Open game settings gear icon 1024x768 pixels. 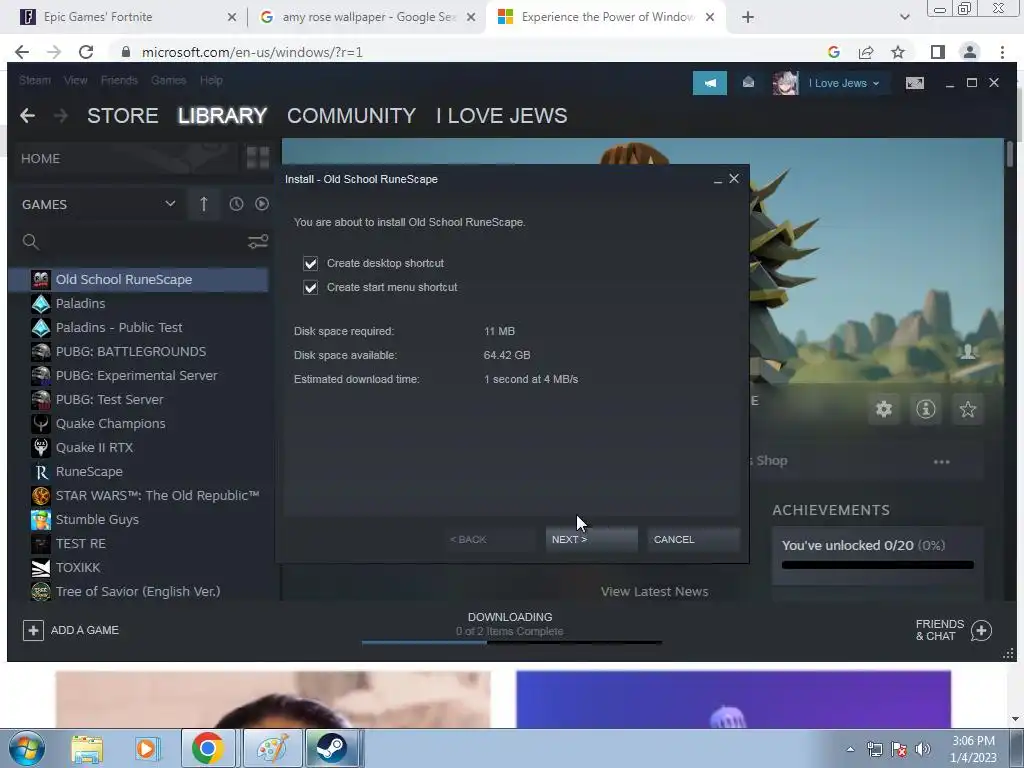click(x=884, y=409)
